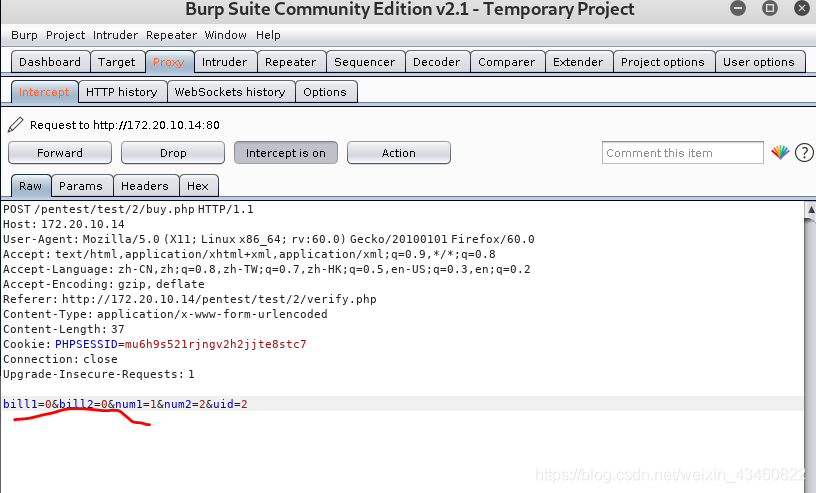This screenshot has height=493, width=816.
Task: Click the Request to http://172.20.10.14:80 label
Action: coord(125,125)
